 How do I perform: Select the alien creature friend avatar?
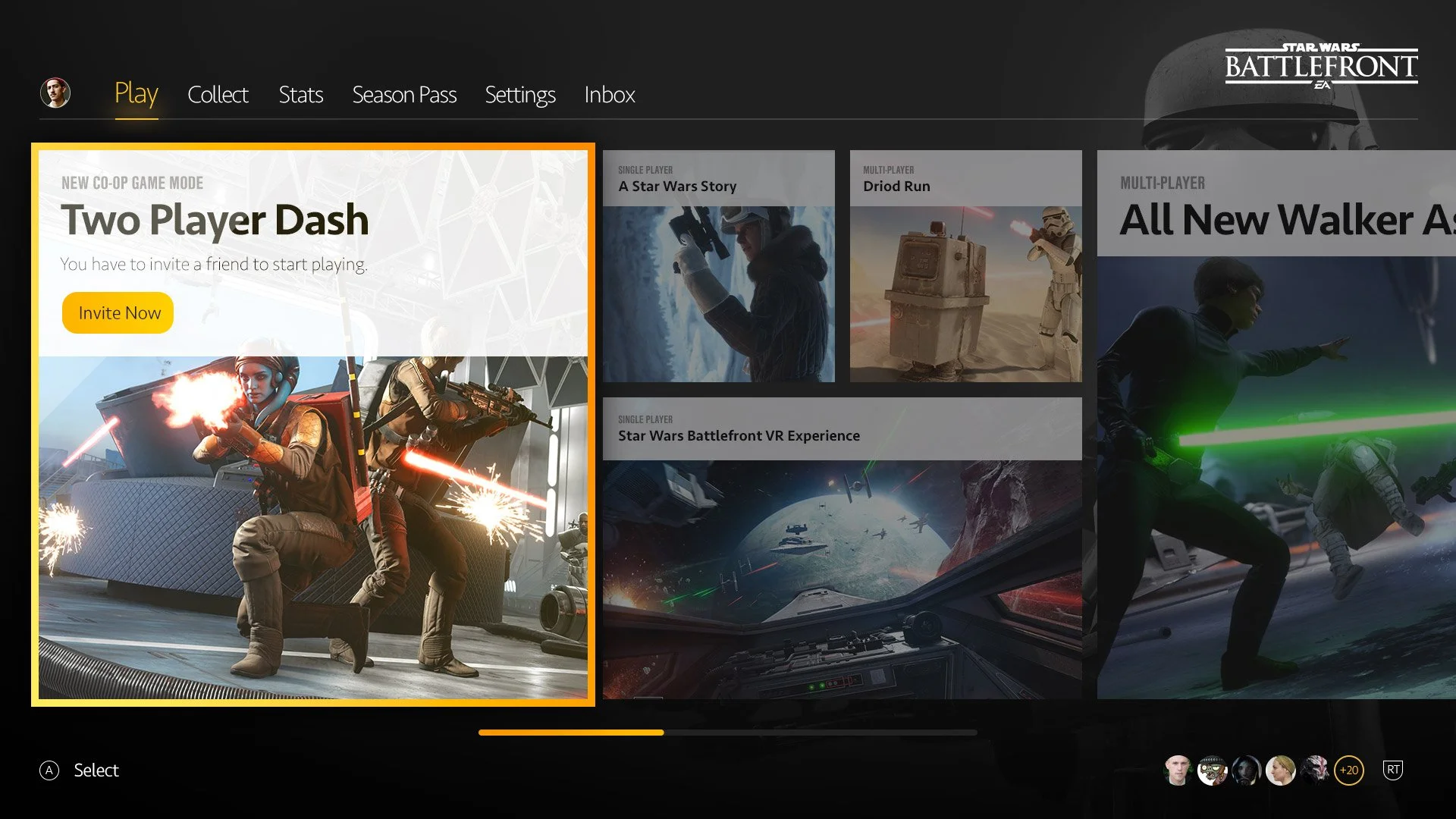pos(1315,770)
